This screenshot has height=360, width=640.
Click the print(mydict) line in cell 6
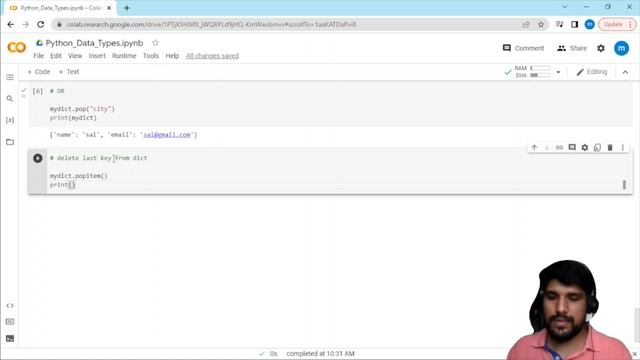point(73,118)
